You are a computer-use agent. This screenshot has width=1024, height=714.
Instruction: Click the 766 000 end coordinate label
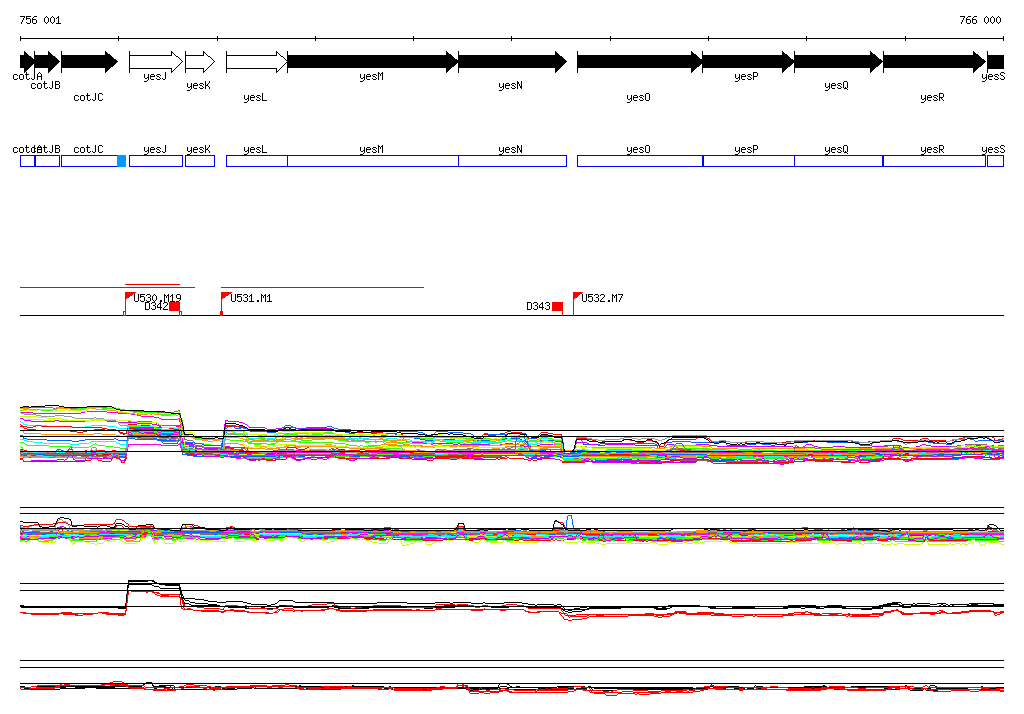(x=980, y=20)
